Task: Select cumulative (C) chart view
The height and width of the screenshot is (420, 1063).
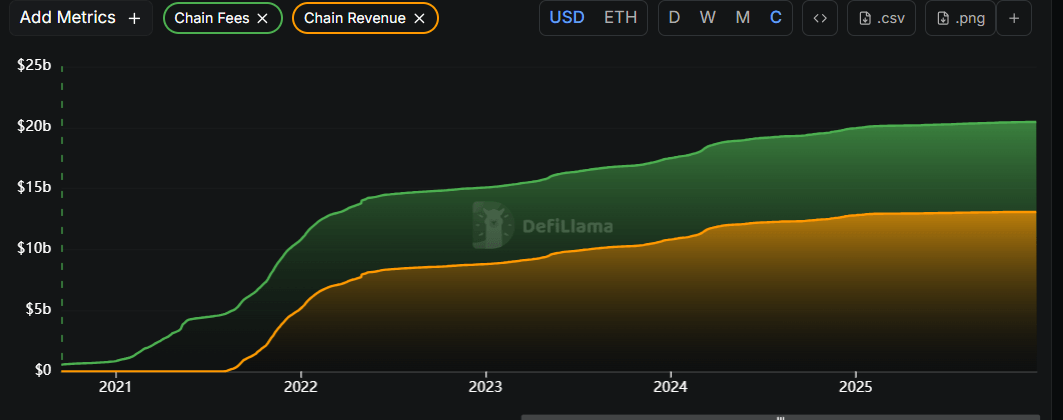Action: tap(776, 18)
